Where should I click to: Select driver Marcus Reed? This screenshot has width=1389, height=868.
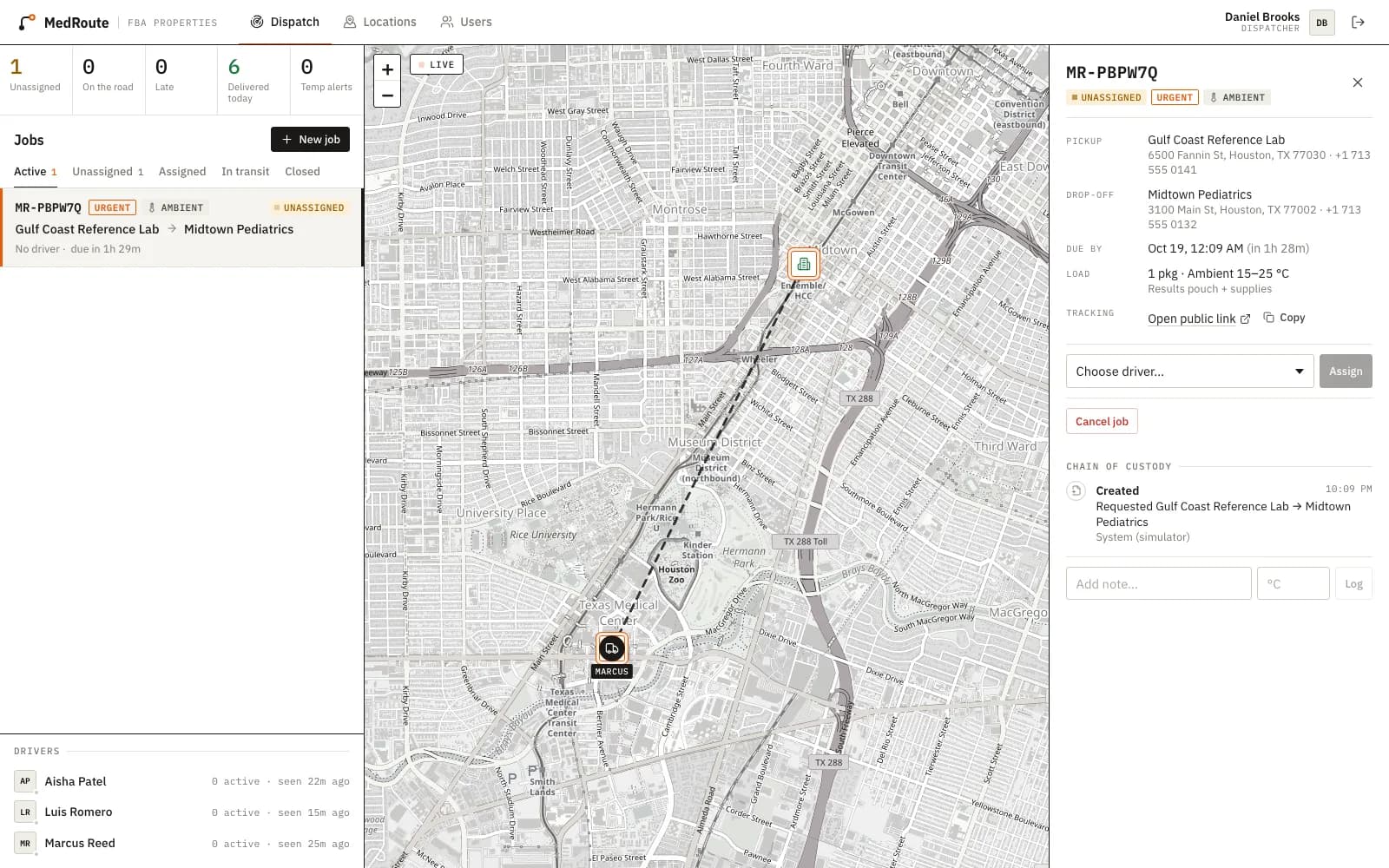point(181,844)
